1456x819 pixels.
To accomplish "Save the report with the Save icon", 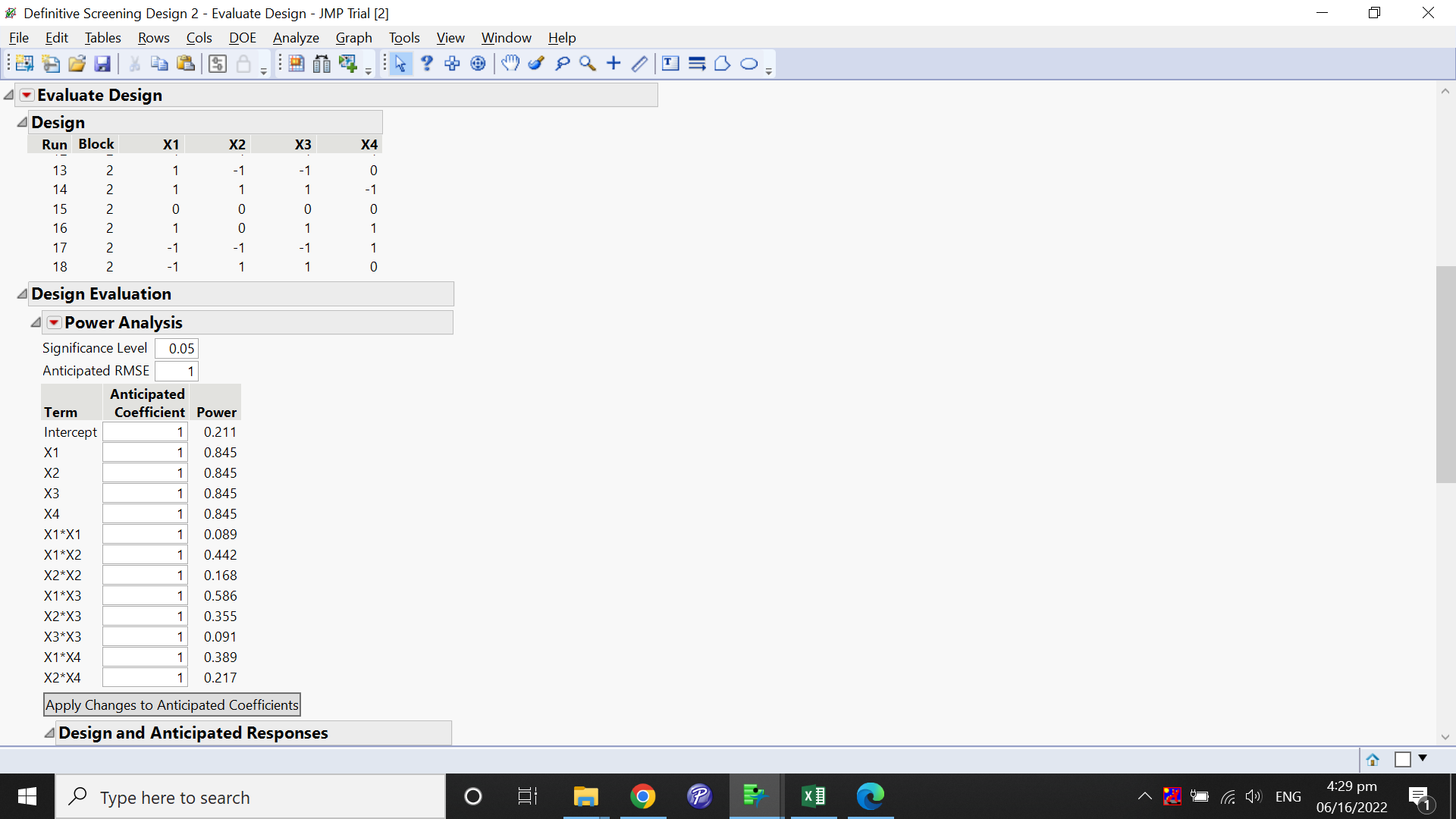I will point(102,64).
